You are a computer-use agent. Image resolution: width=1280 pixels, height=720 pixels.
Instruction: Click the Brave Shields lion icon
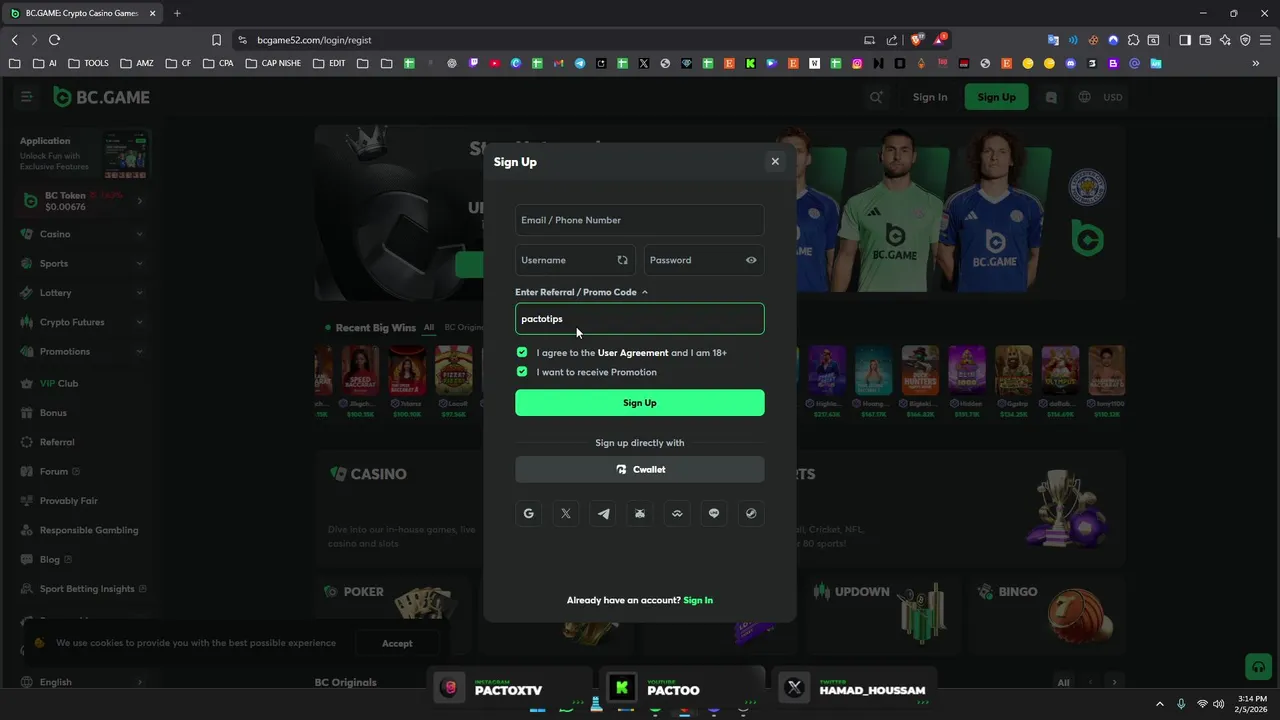(917, 40)
